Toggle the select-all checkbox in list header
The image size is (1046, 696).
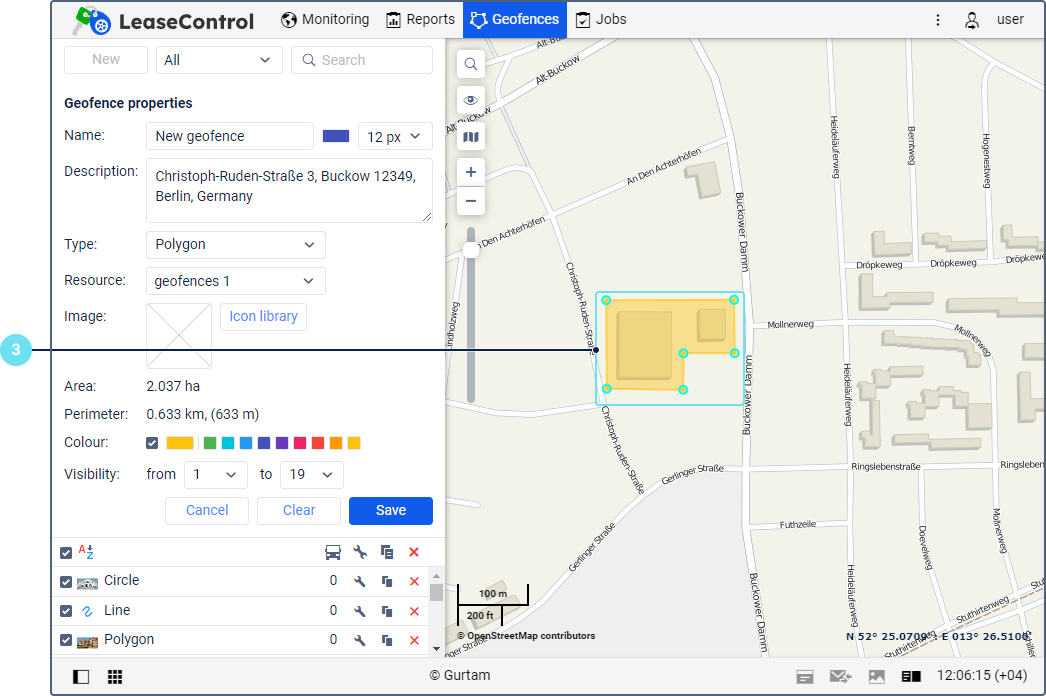[x=66, y=552]
